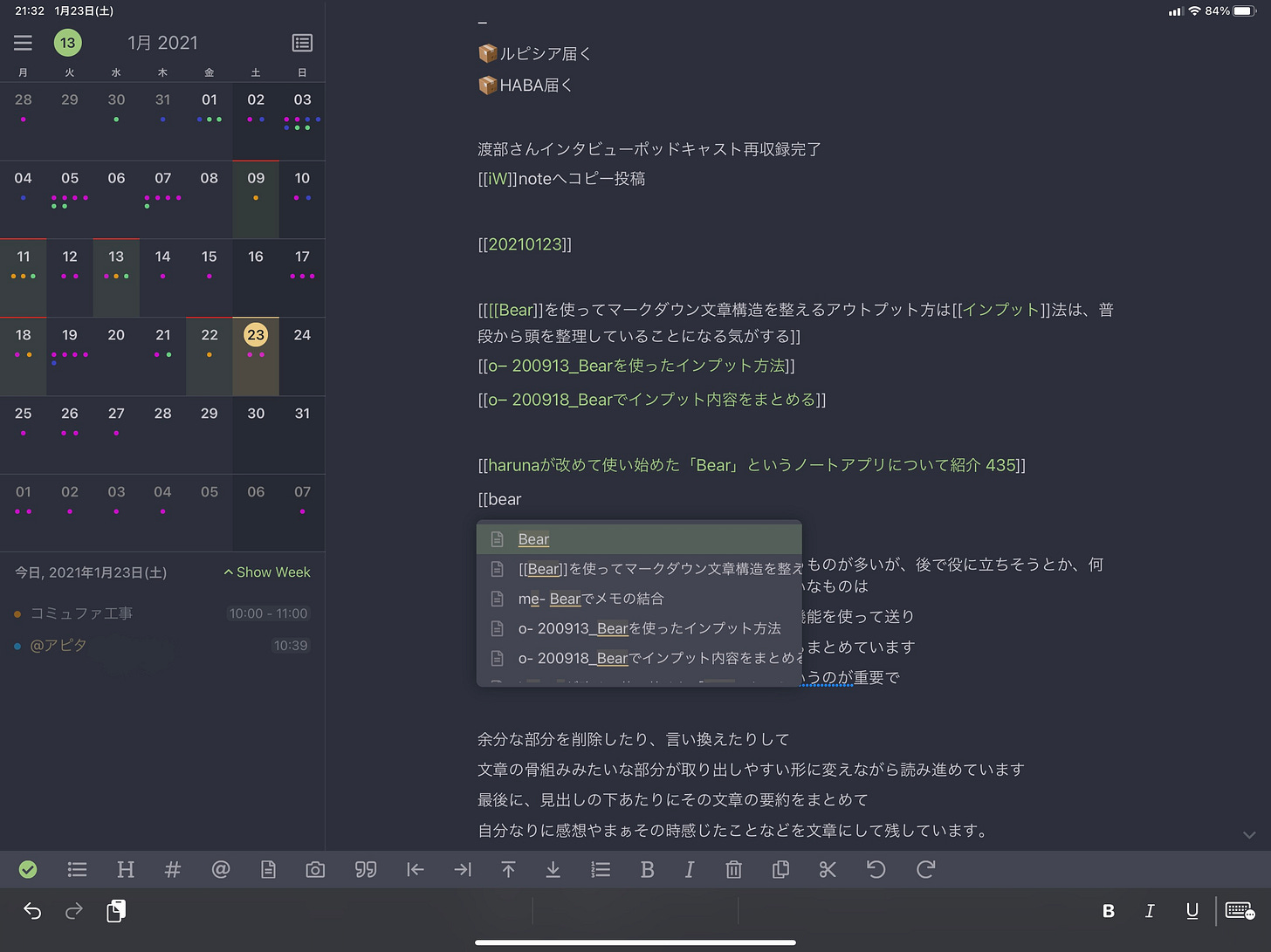
Task: Open the コミュファ工事 event
Action: tap(162, 613)
